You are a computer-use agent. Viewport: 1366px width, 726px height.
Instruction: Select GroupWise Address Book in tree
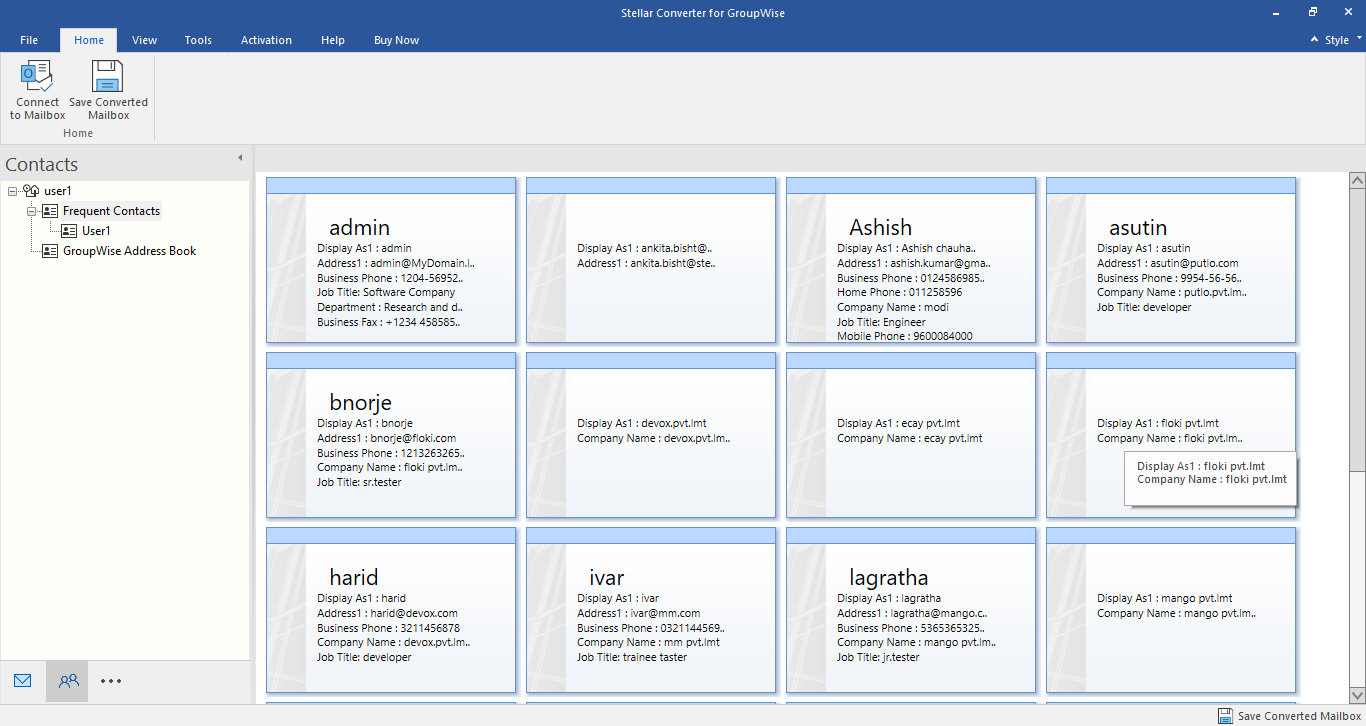[x=130, y=251]
